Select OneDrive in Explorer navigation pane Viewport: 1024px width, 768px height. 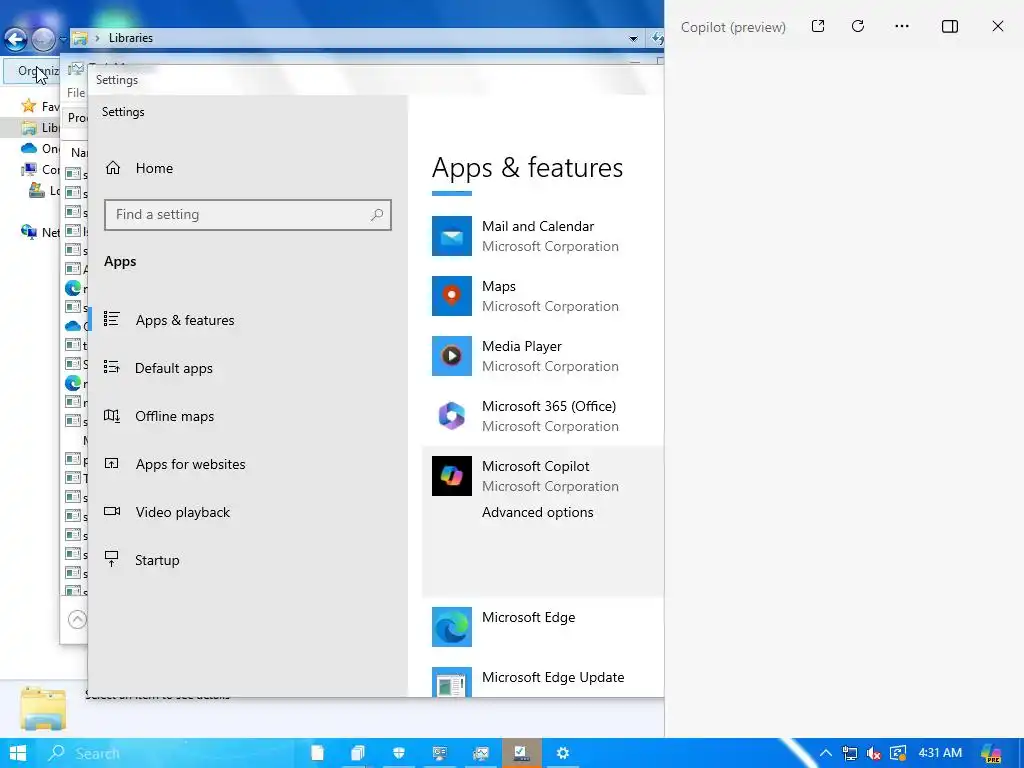tap(40, 148)
